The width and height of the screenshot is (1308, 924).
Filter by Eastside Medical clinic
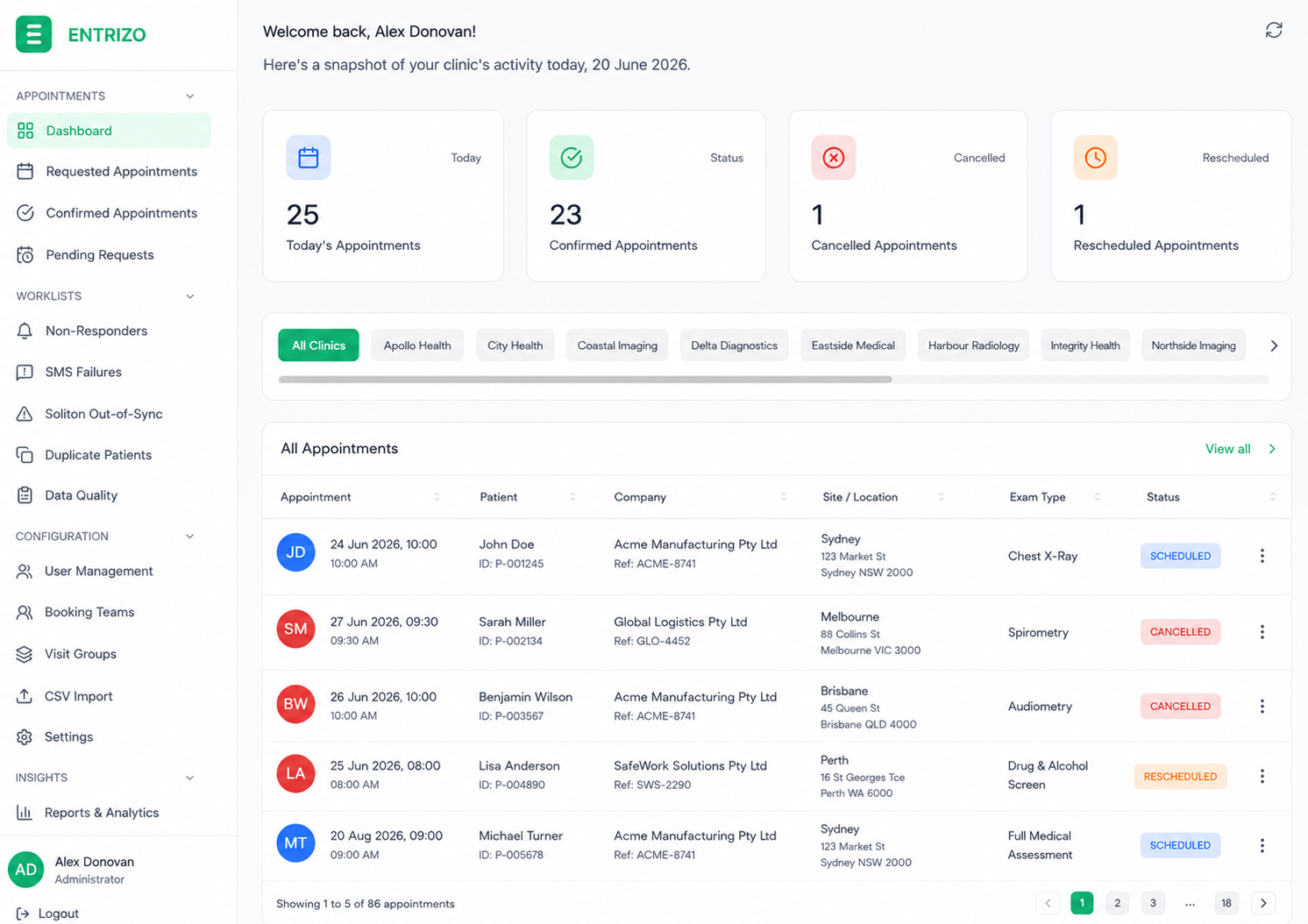tap(853, 345)
